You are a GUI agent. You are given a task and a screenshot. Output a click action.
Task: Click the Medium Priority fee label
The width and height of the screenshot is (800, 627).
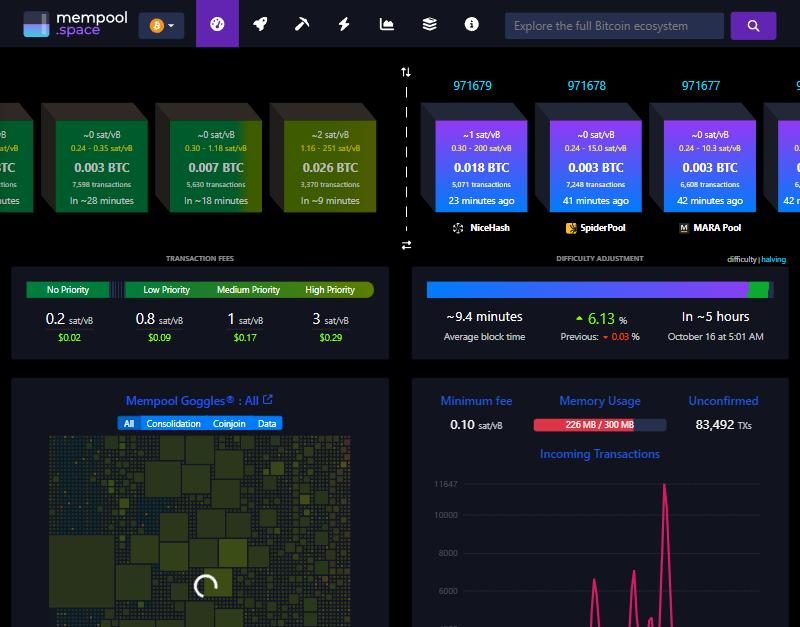(248, 290)
